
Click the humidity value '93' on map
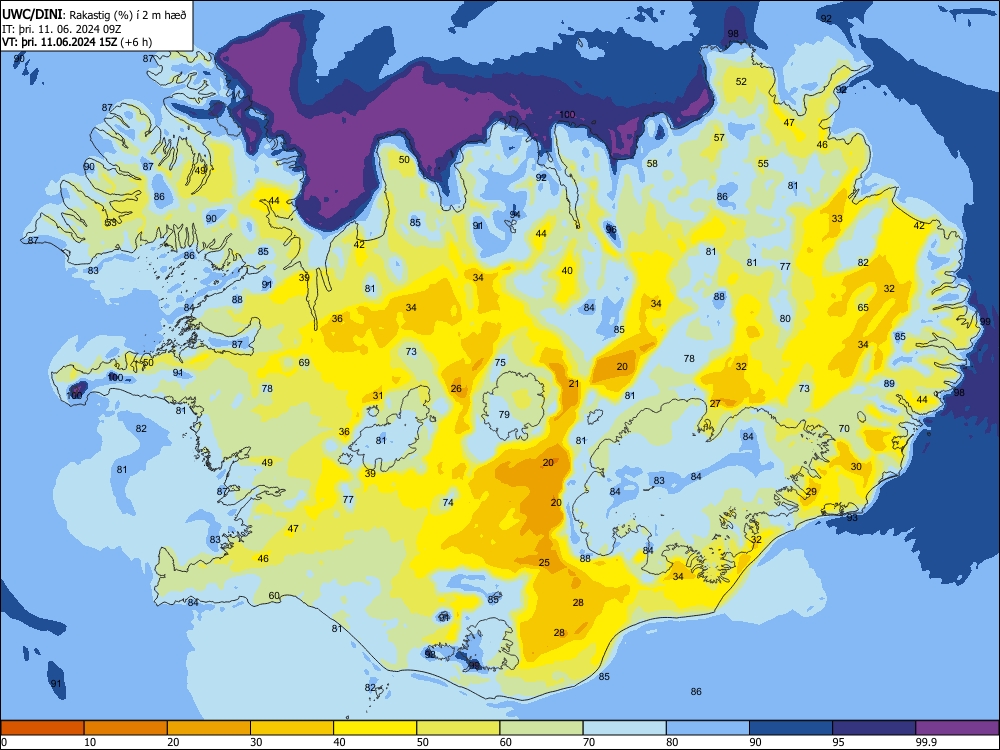[x=852, y=518]
